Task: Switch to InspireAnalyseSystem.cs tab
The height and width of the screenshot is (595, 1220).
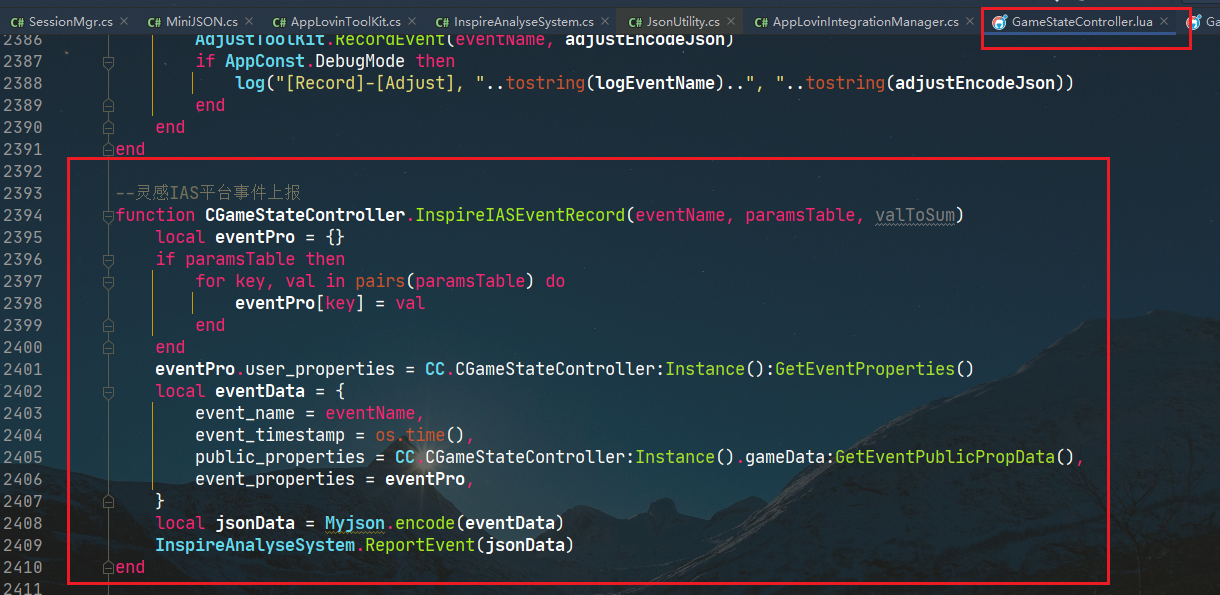Action: [x=524, y=21]
